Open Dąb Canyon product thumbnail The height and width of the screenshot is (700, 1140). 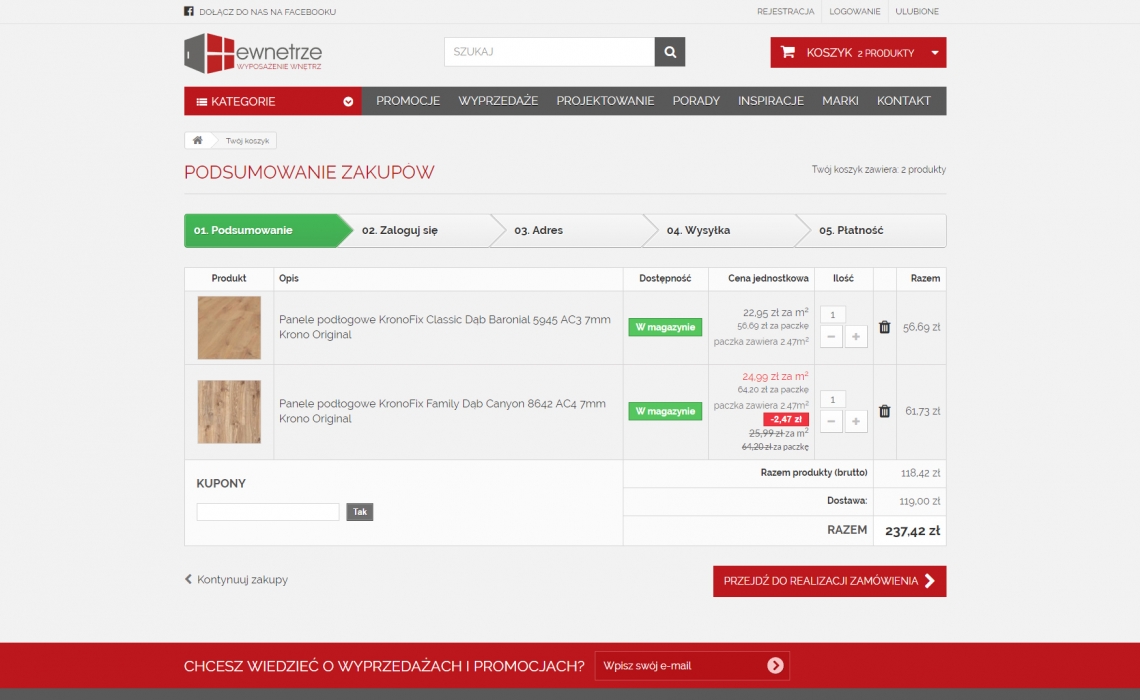229,411
